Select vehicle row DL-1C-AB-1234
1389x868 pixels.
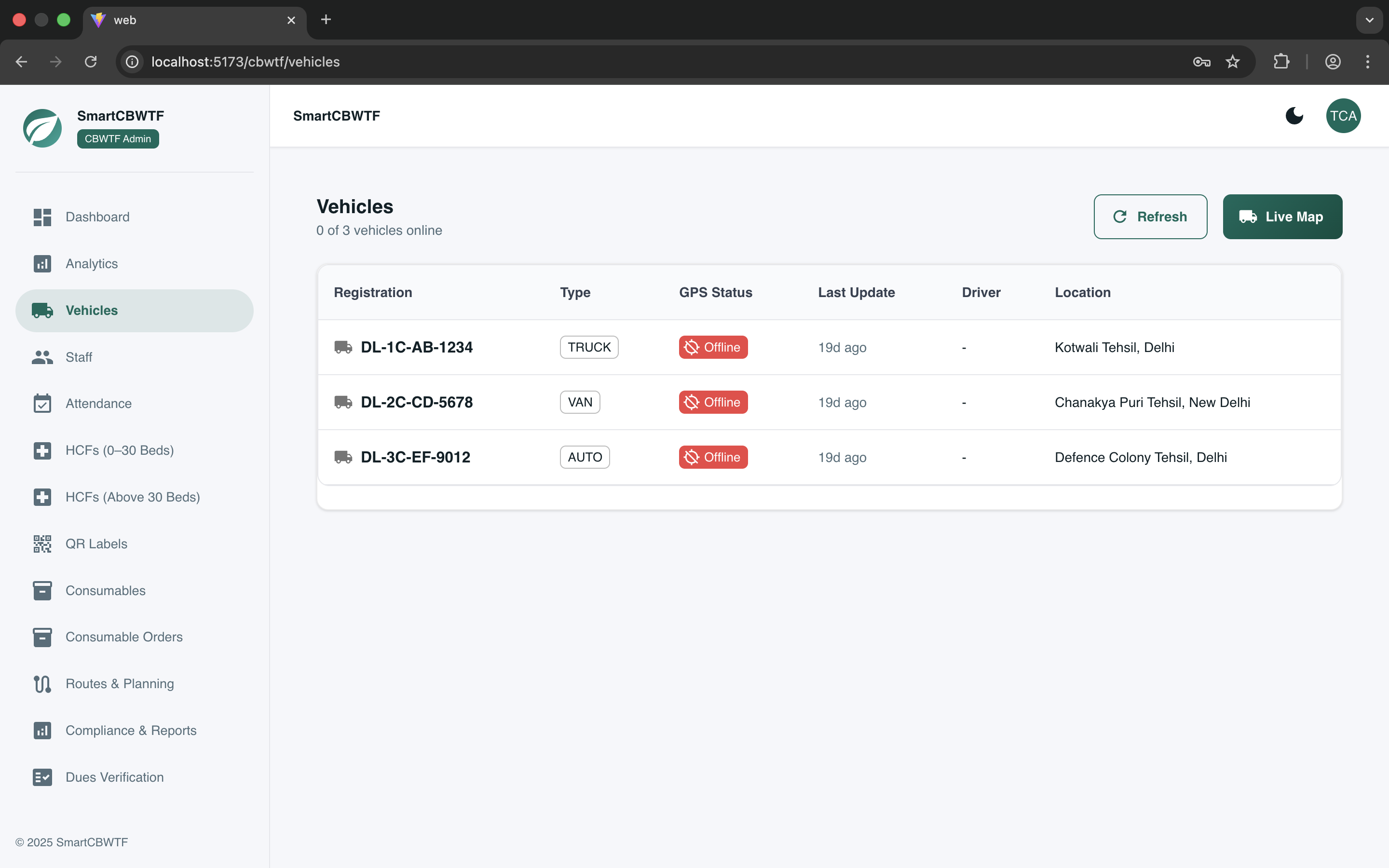416,347
